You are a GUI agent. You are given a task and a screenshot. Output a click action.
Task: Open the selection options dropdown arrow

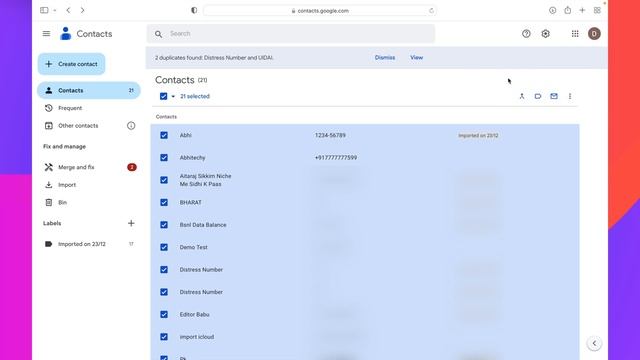coord(173,96)
